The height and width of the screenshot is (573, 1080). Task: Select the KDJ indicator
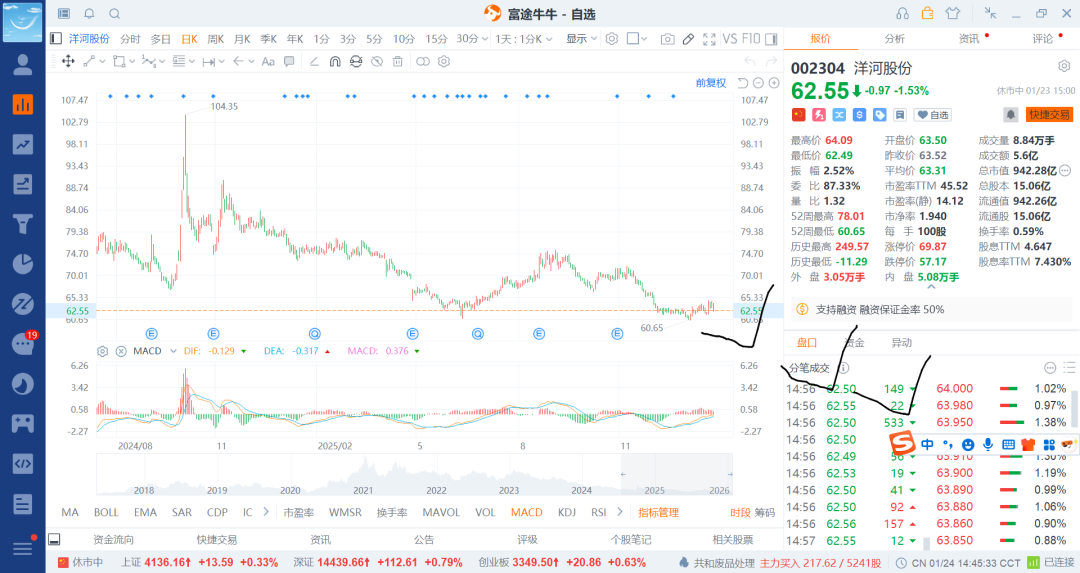[x=567, y=512]
